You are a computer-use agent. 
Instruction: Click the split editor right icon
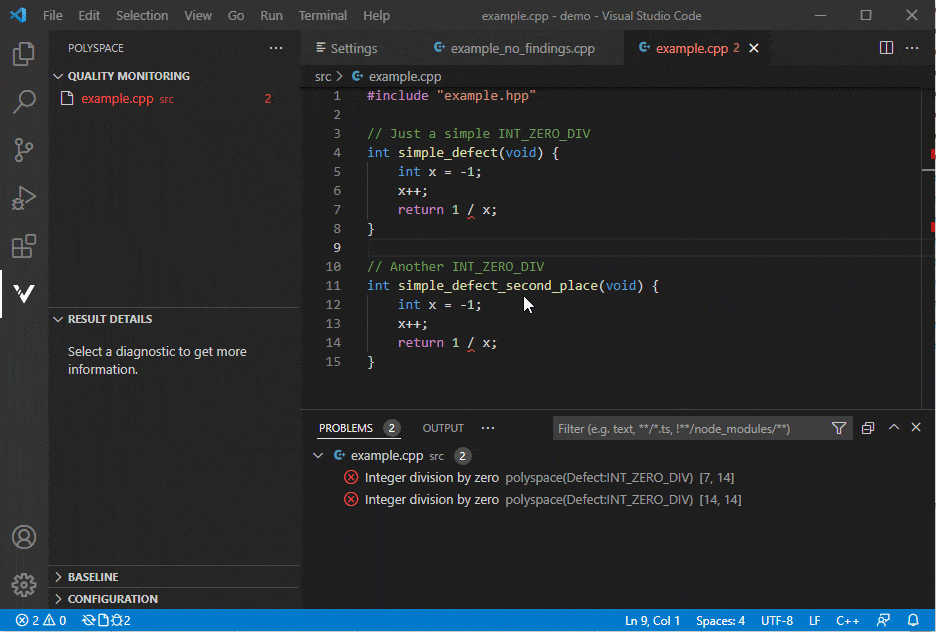pyautogui.click(x=886, y=48)
